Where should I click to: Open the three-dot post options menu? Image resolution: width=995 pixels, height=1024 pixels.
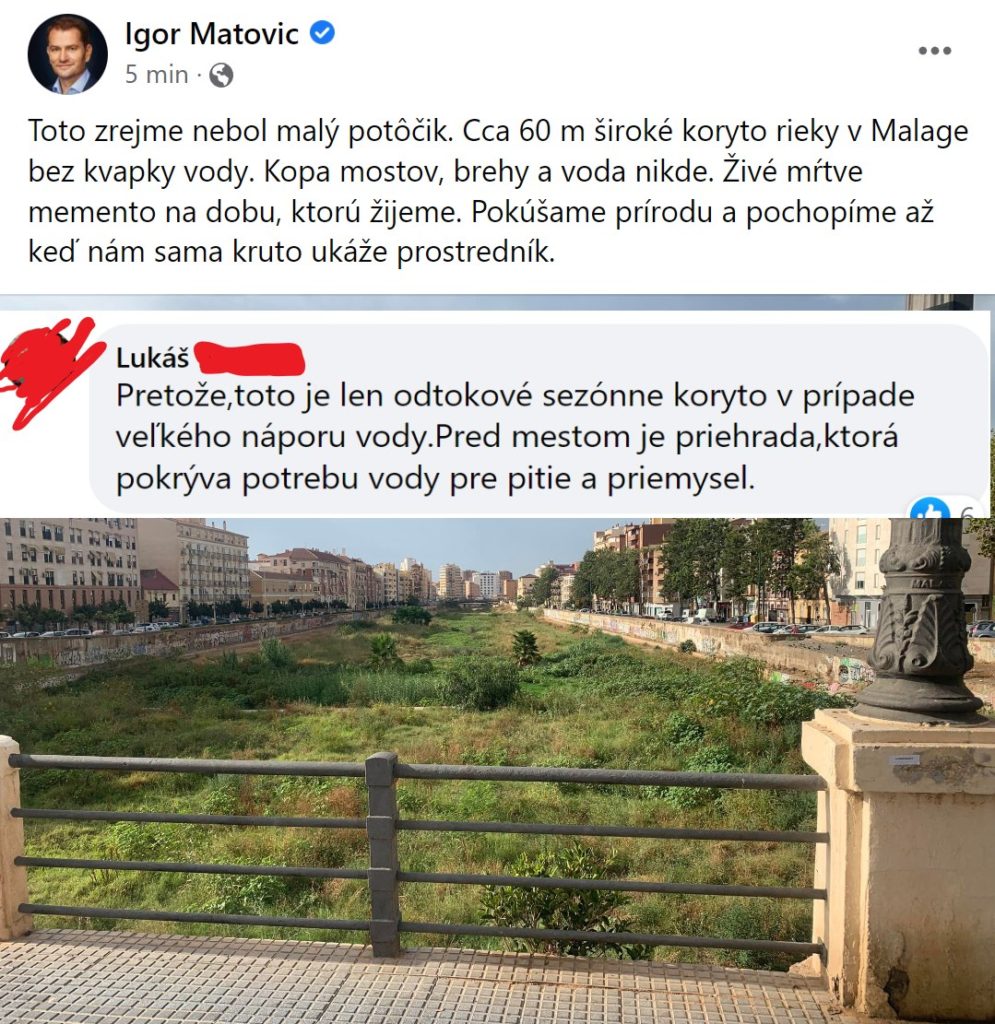tap(934, 50)
